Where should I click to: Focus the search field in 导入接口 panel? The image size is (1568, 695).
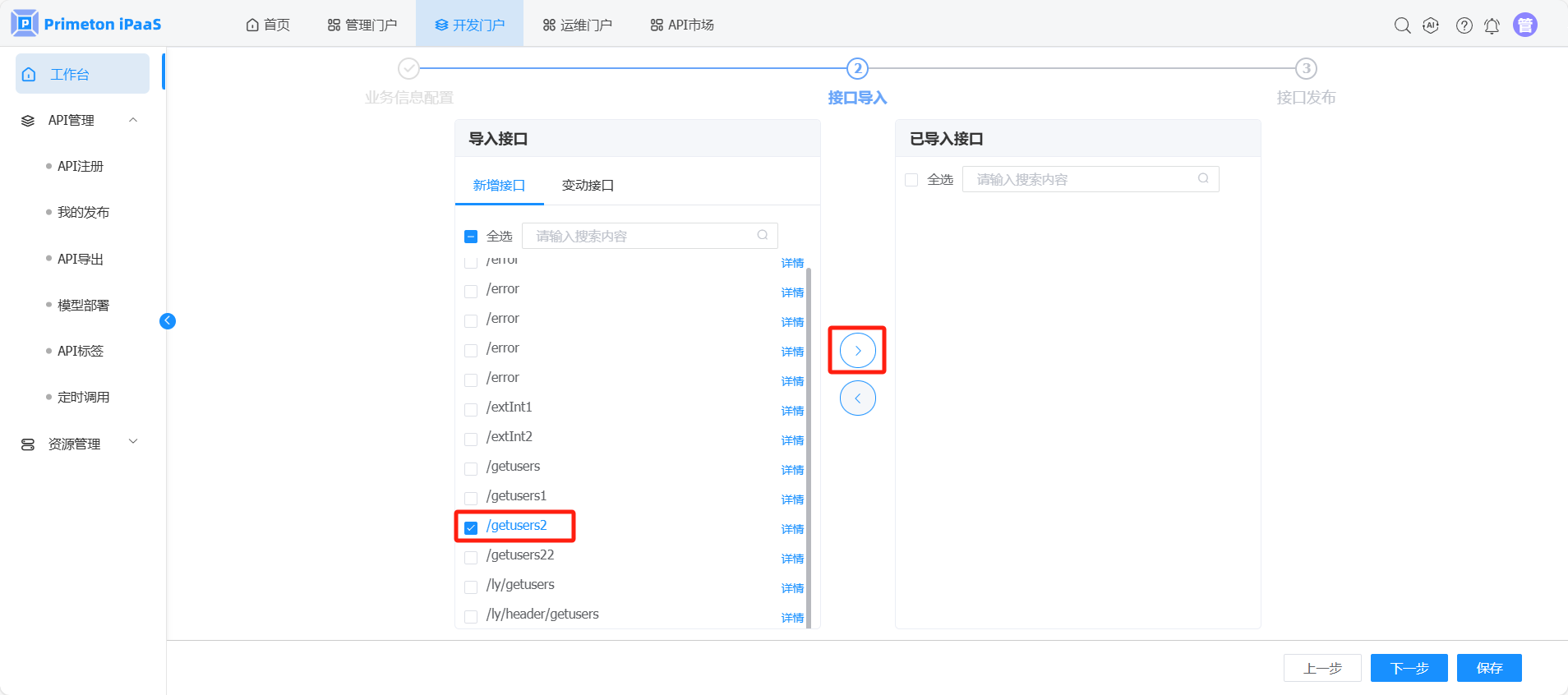click(650, 236)
